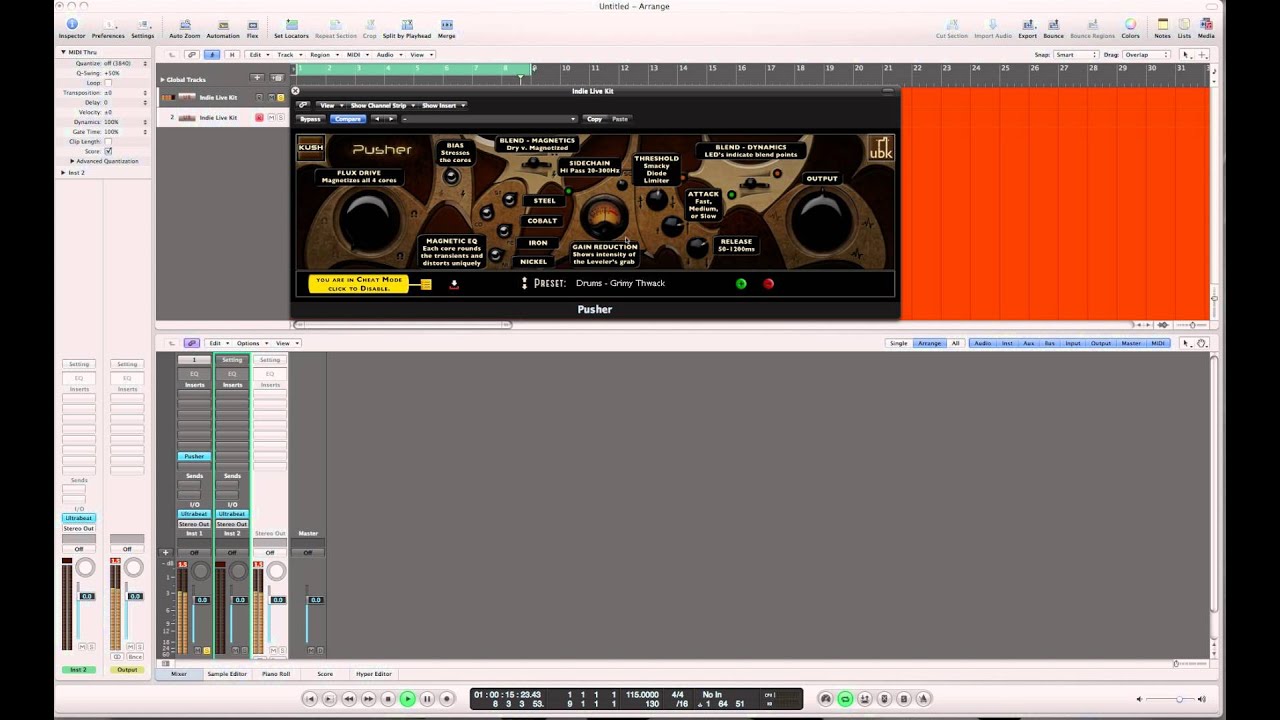Toggle mute on track 2 Indie Live Kit
Image resolution: width=1280 pixels, height=720 pixels.
[x=270, y=117]
